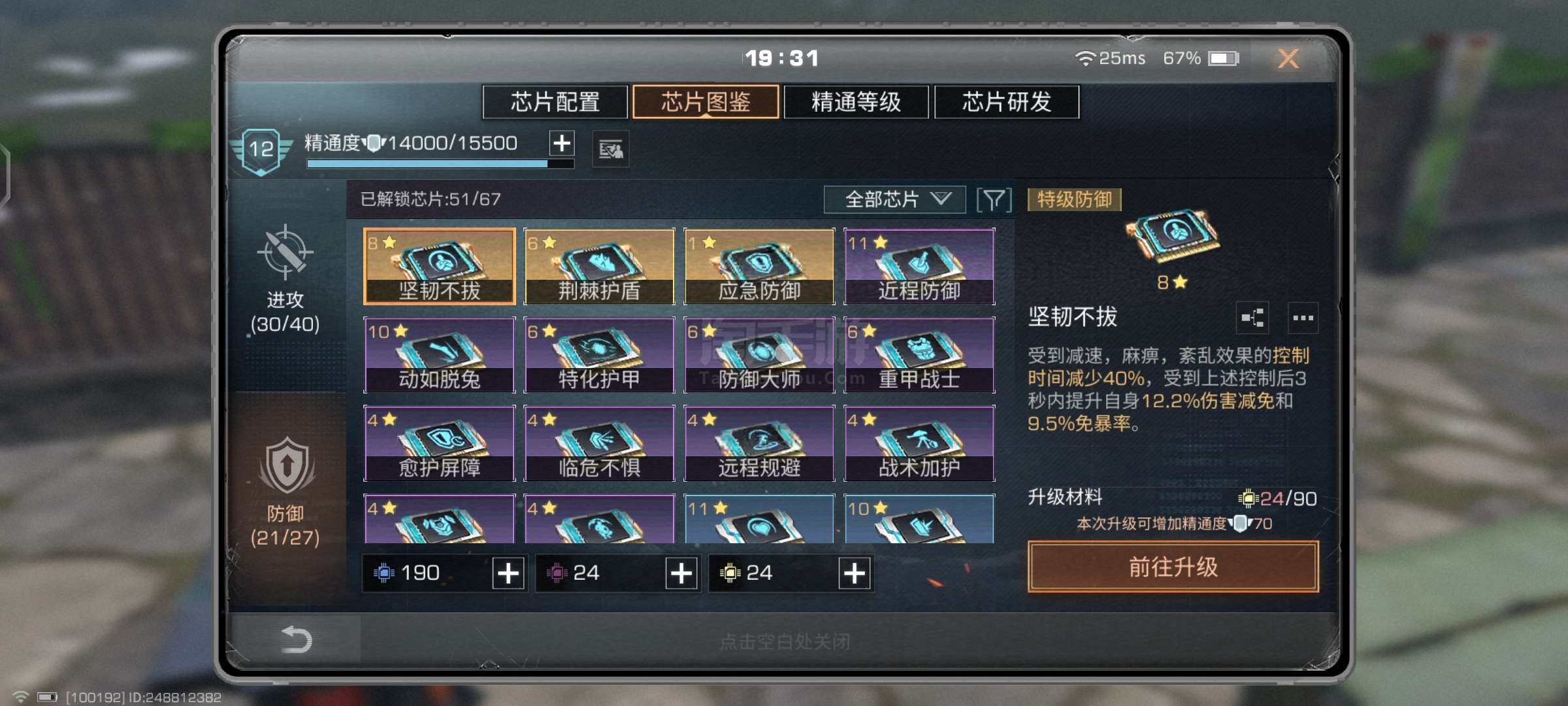Select the 防御 defense shield category
Viewport: 1568px width, 706px height.
point(287,466)
